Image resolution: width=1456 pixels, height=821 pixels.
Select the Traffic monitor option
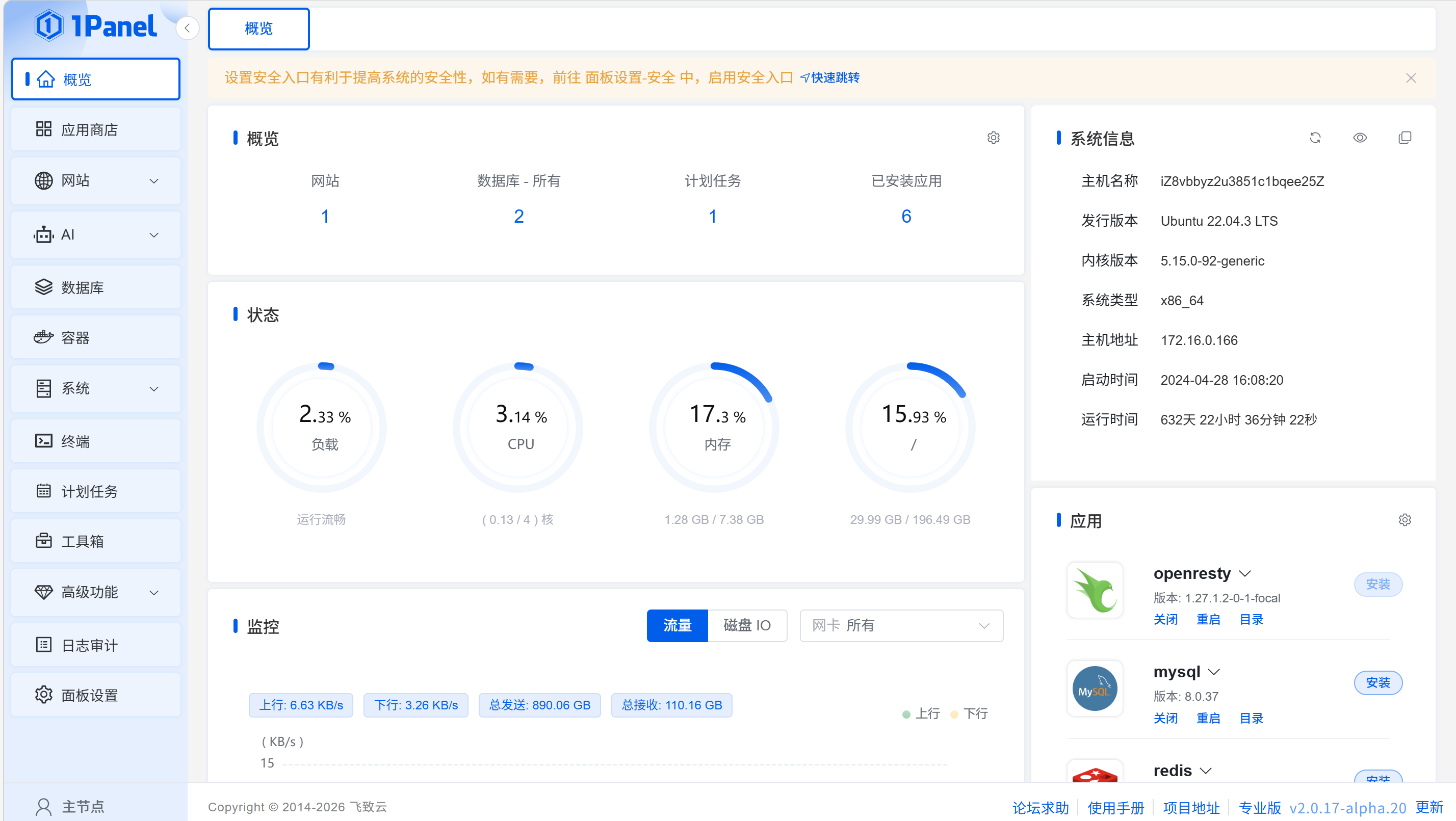pos(677,625)
